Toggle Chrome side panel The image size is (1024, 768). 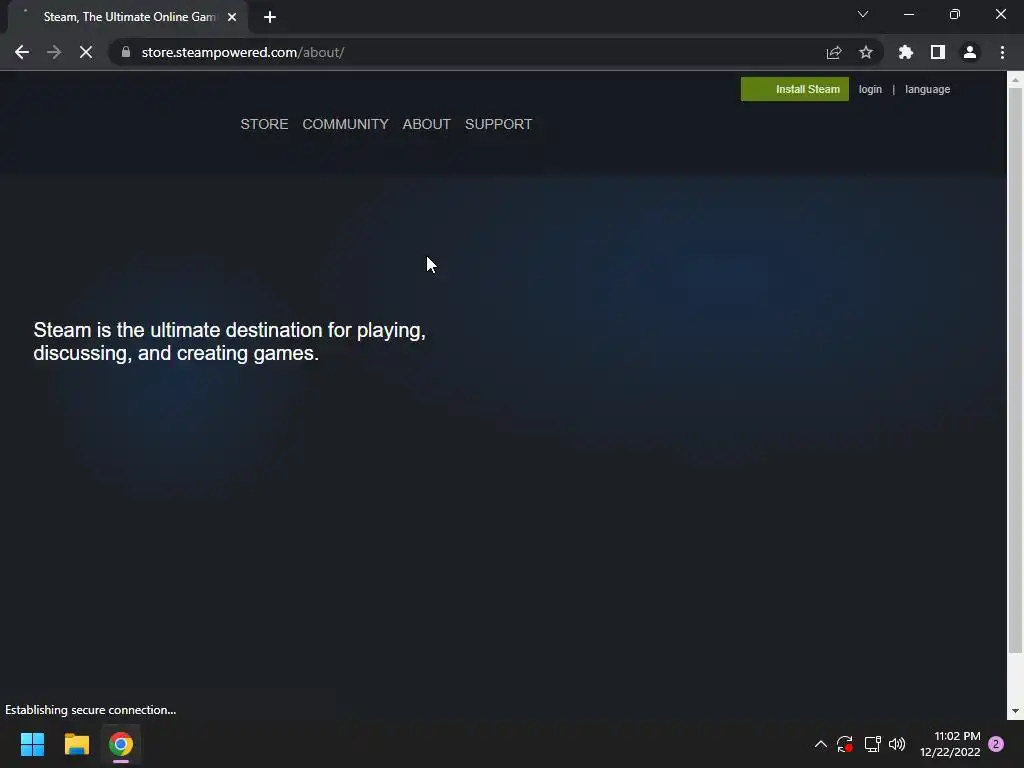tap(937, 52)
